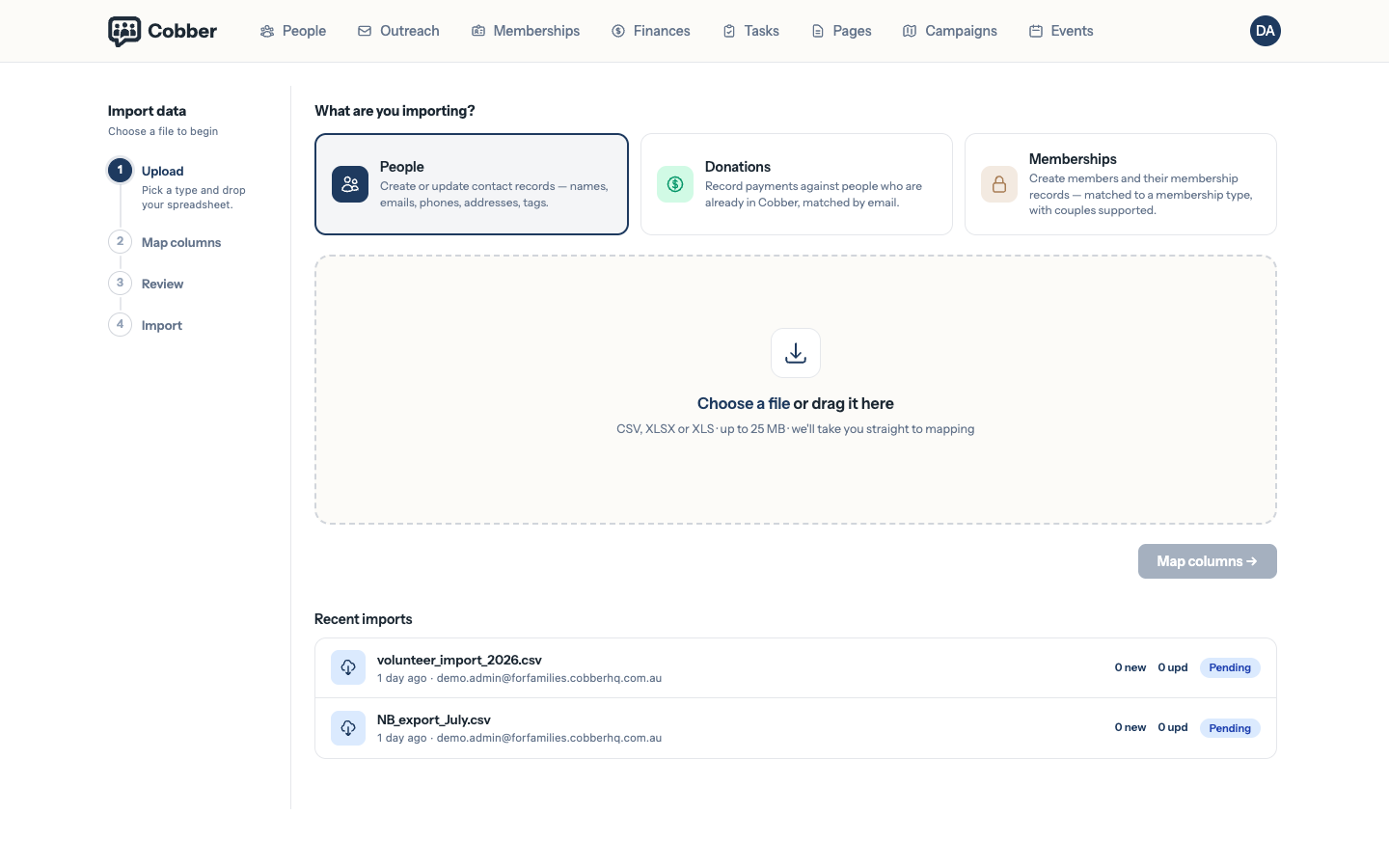Click the 'Choose a file to begin' subtitle

(163, 131)
